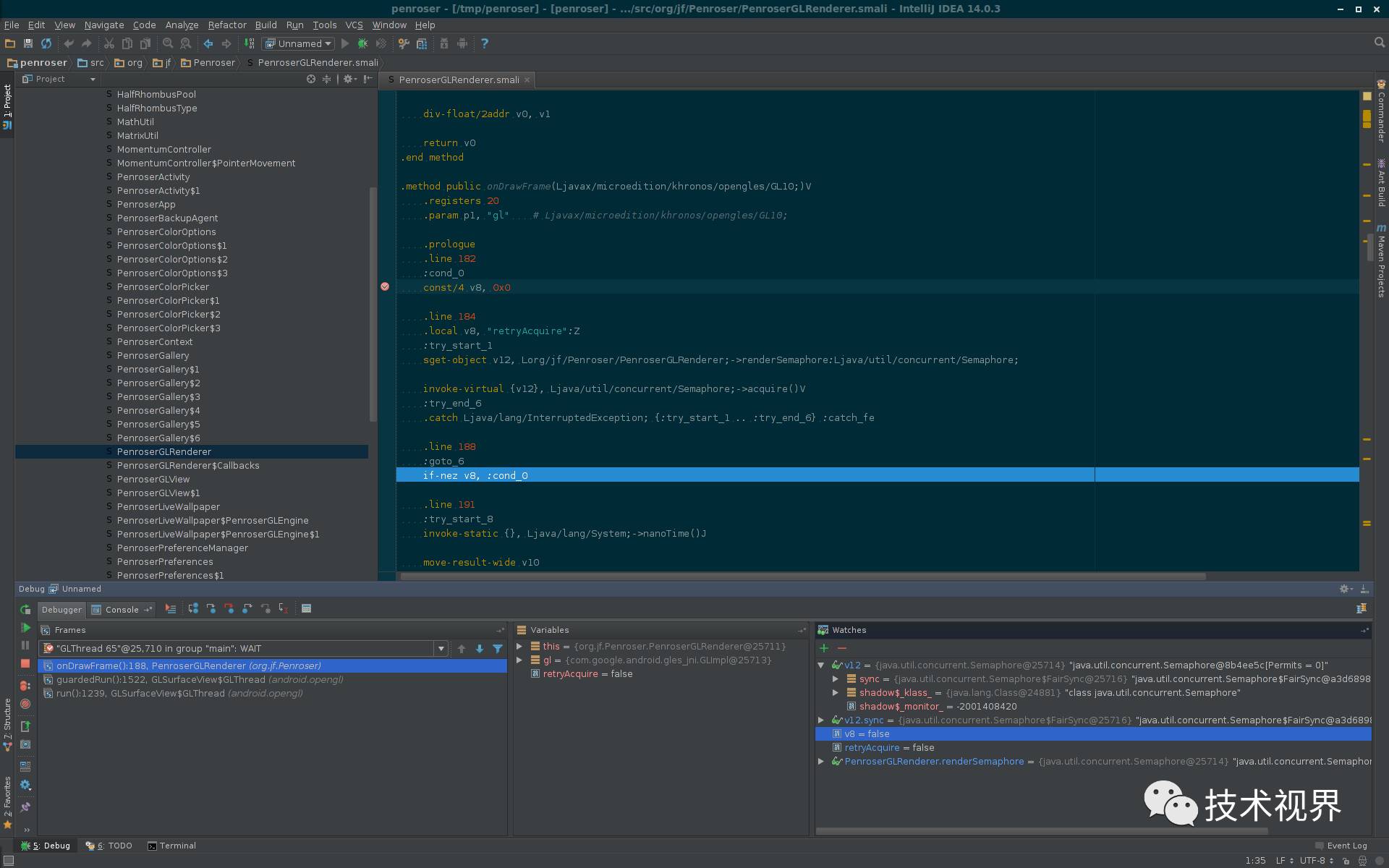1389x868 pixels.
Task: Open Project Structure toolbar icon
Action: [422, 43]
